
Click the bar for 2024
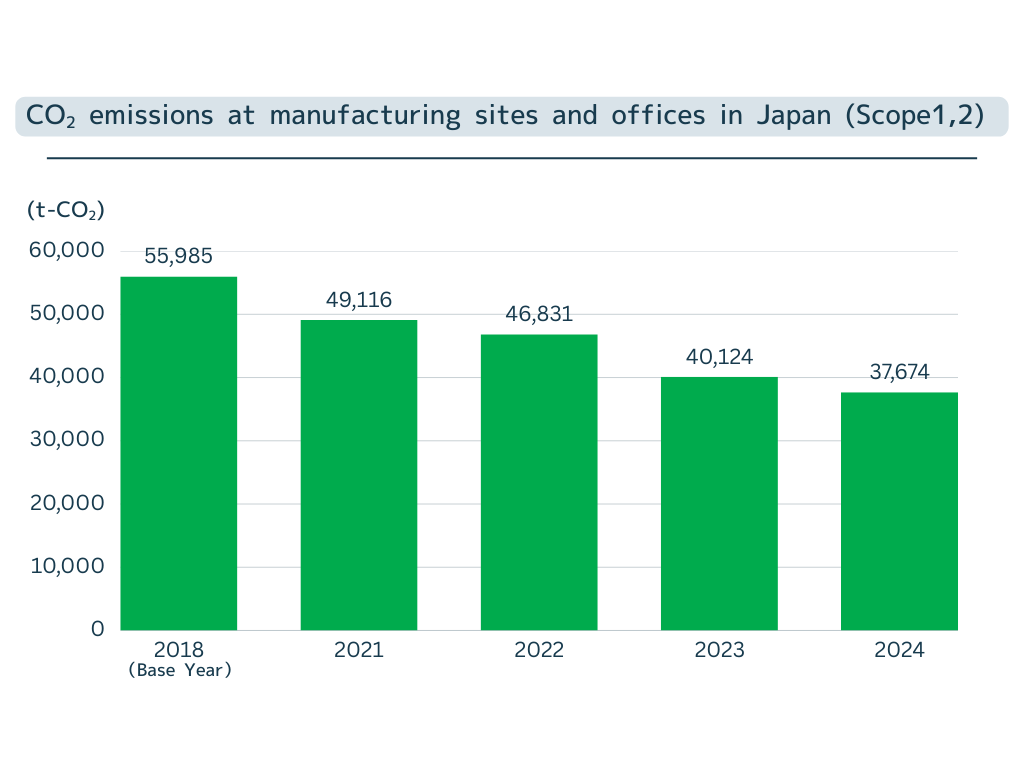pos(899,511)
